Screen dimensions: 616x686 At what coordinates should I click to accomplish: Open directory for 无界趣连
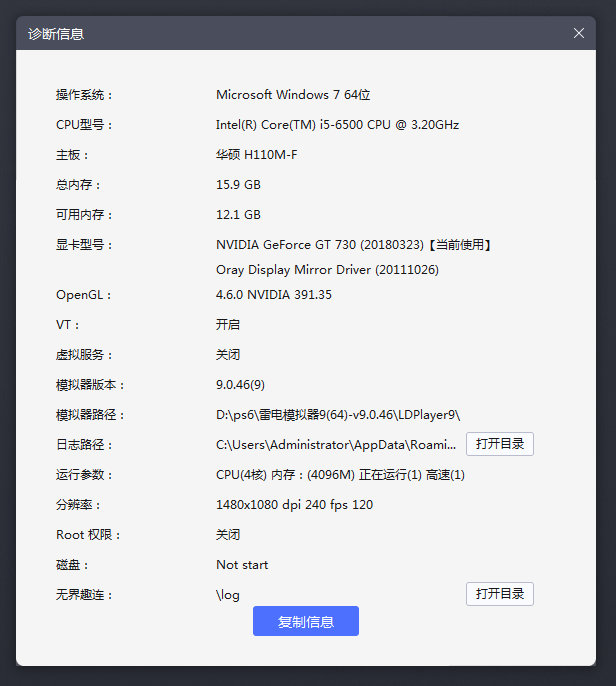(499, 594)
